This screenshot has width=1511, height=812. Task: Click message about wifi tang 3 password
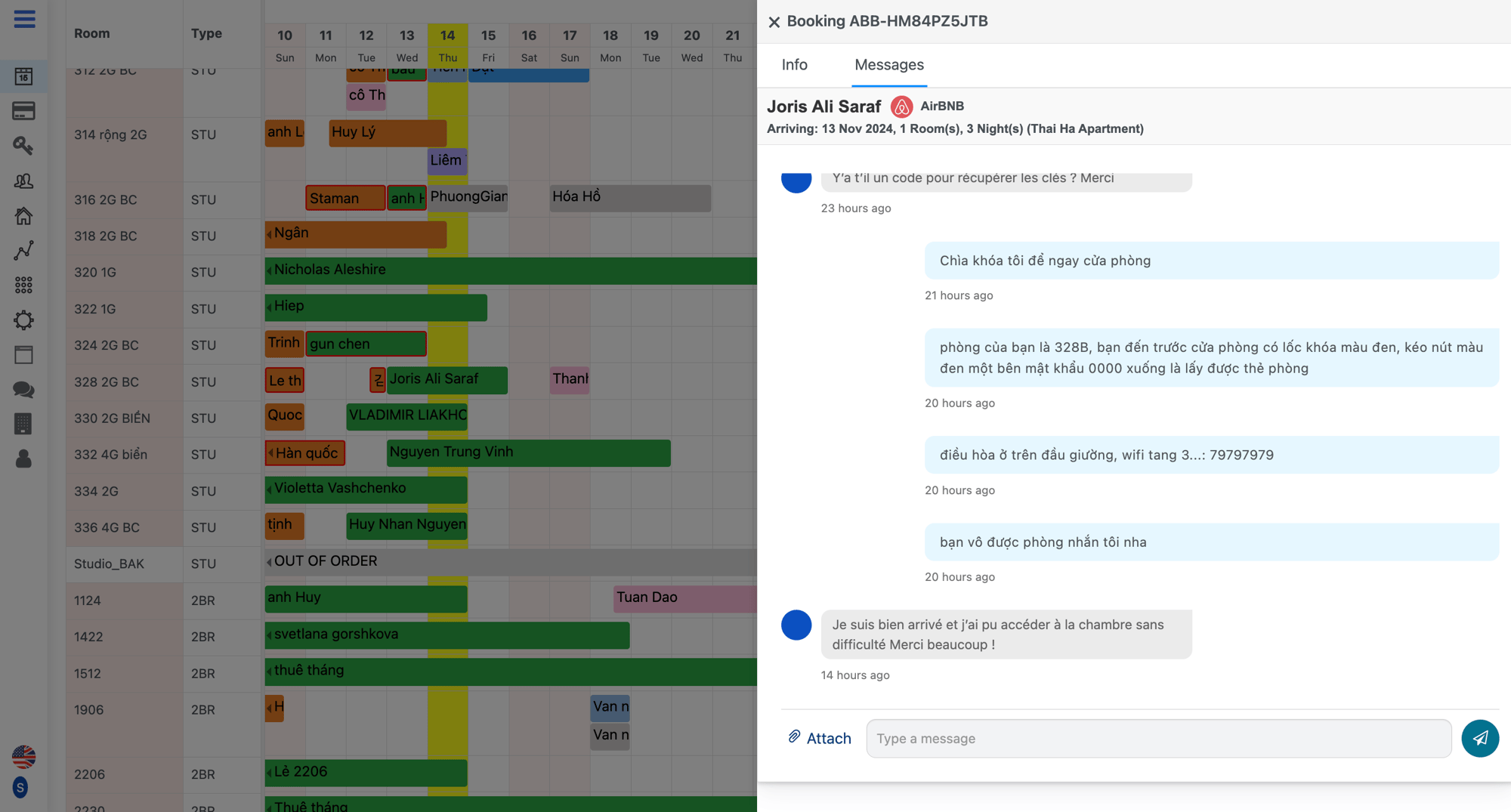tap(1211, 455)
